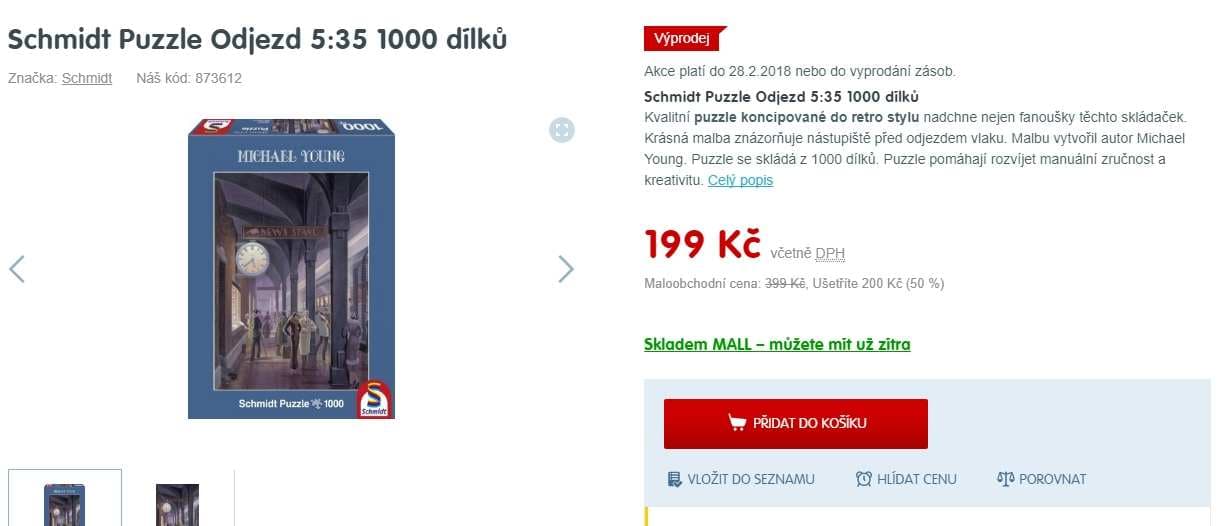1221x526 pixels.
Task: Click the scales icon for Porovnat
Action: tap(1006, 479)
